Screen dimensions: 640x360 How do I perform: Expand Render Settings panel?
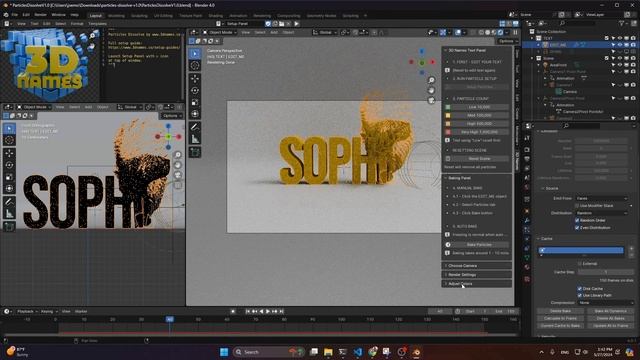tap(476, 275)
